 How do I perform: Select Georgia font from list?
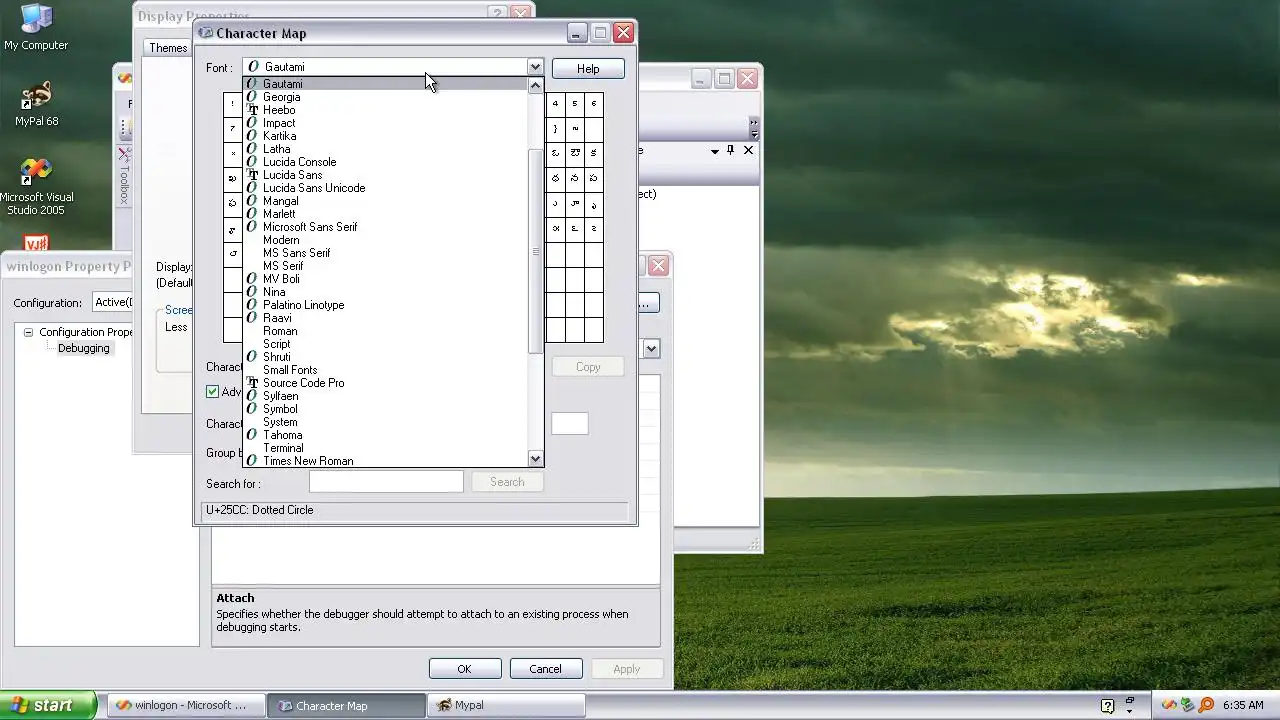click(x=385, y=97)
